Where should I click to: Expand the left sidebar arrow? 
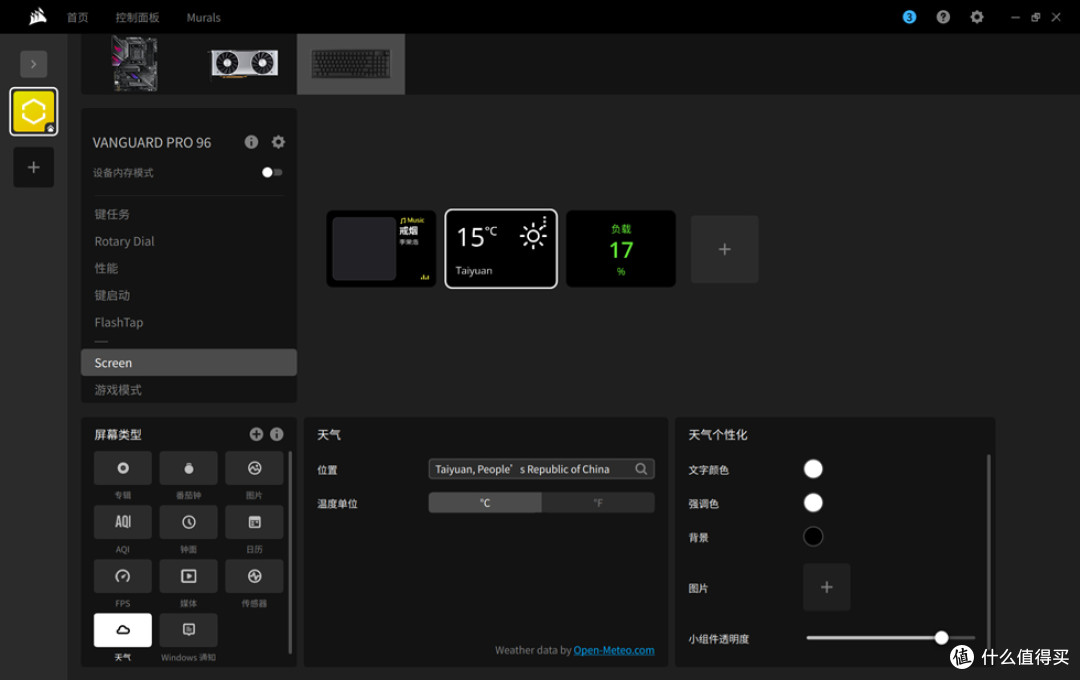34,64
